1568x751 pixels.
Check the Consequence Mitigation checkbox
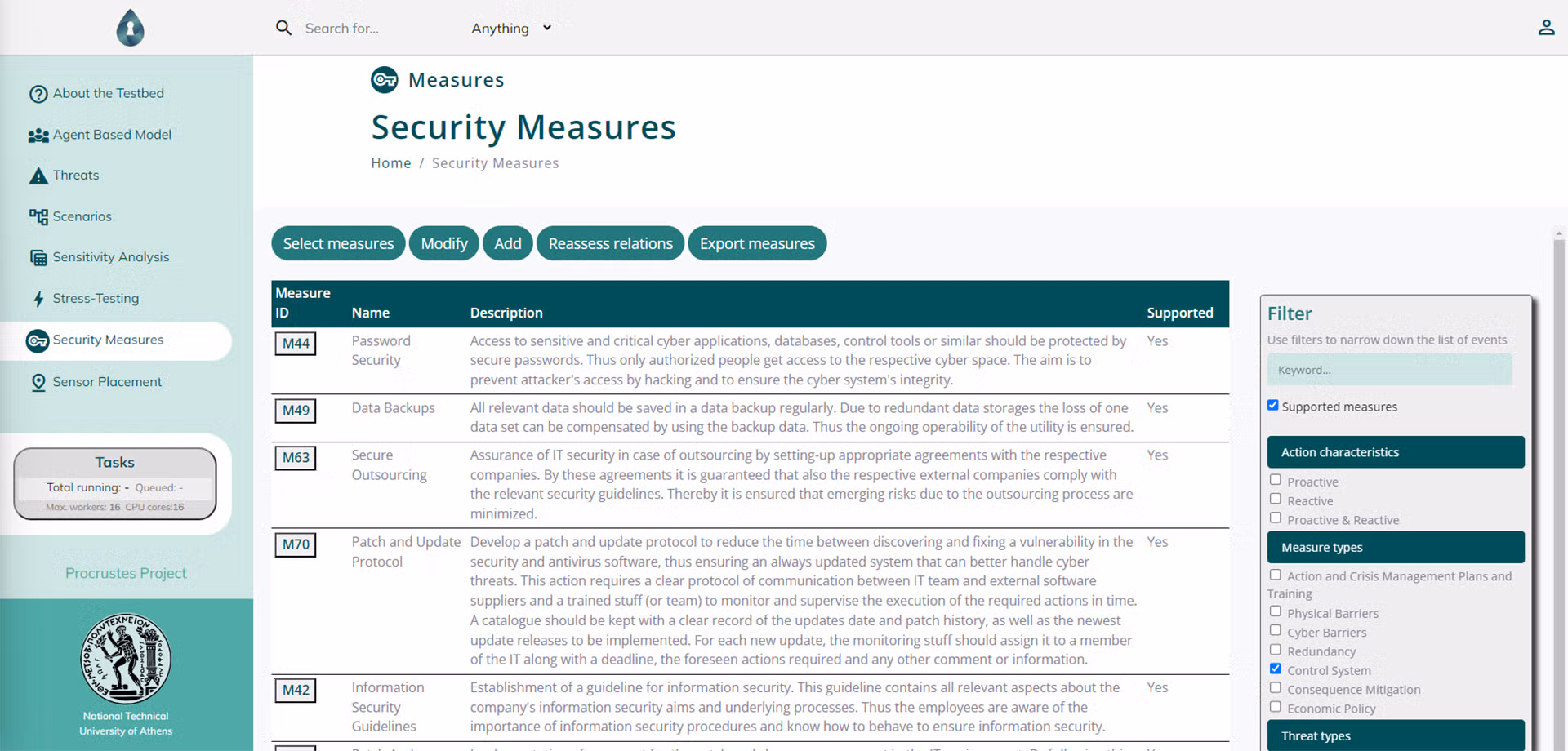pos(1275,688)
